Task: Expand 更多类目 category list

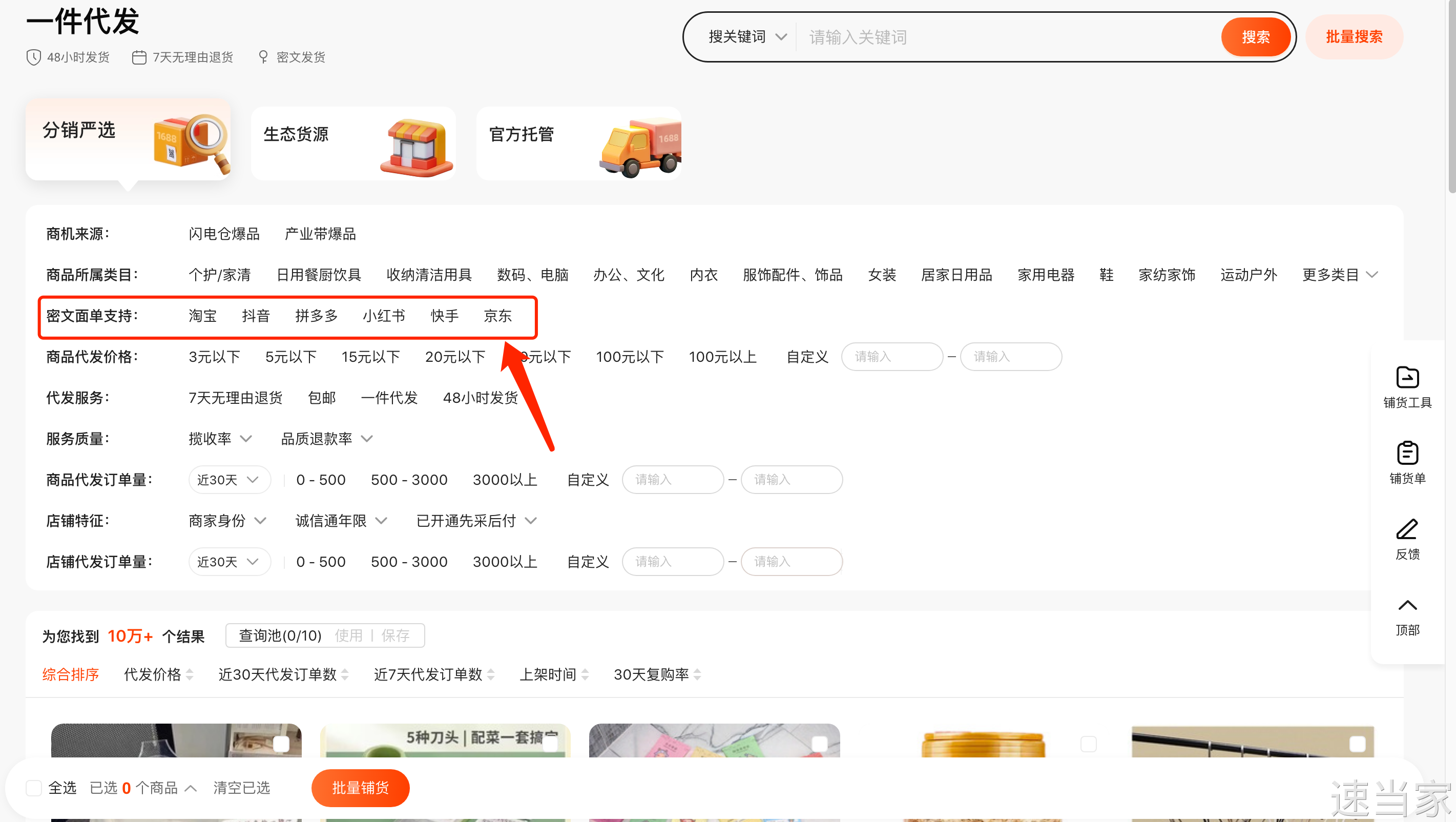Action: pos(1340,275)
